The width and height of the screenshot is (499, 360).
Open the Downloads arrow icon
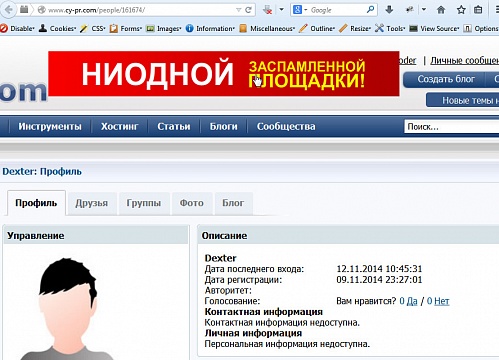389,10
